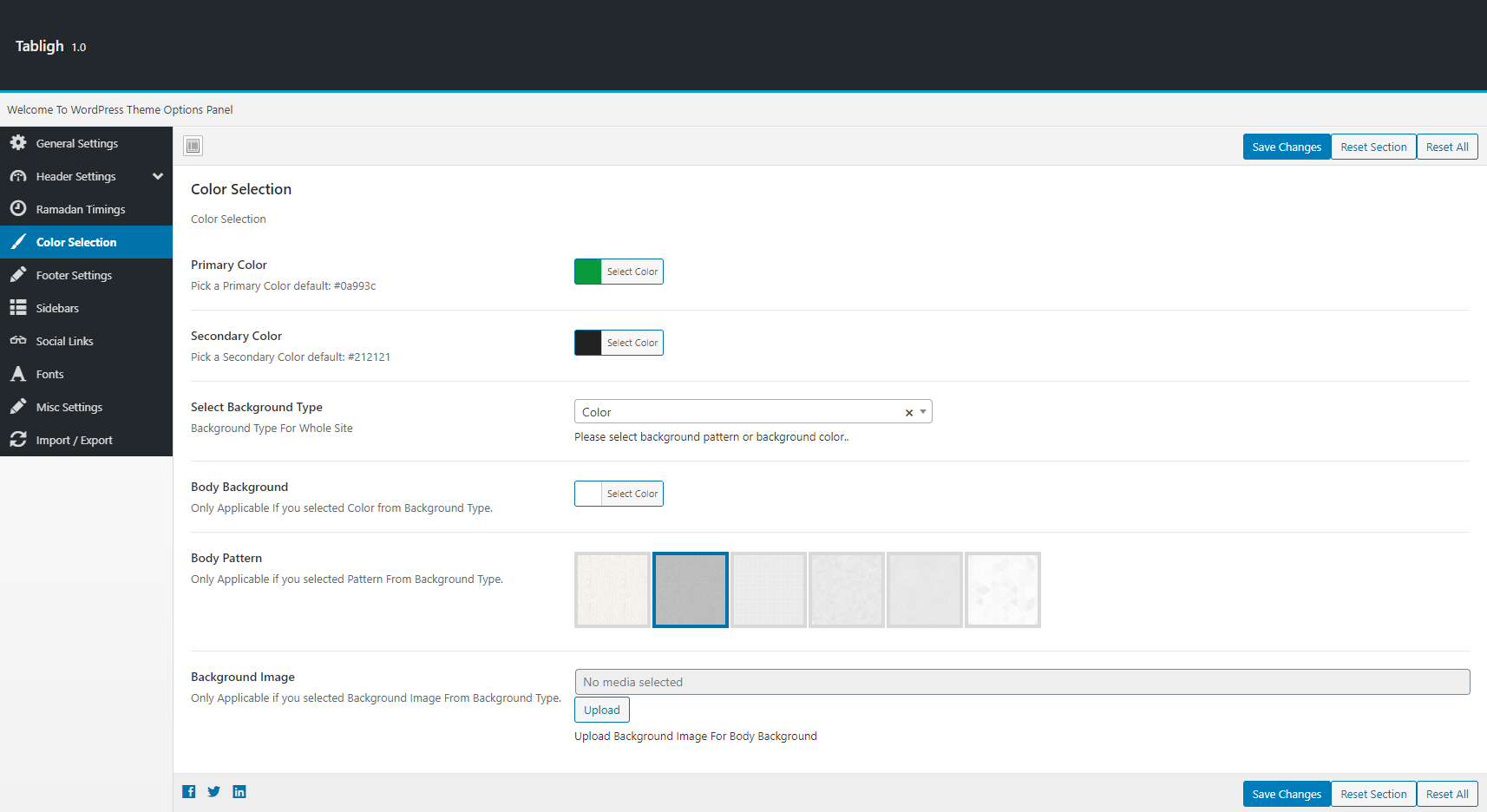
Task: Click the Import / Export refresh icon
Action: [x=18, y=440]
